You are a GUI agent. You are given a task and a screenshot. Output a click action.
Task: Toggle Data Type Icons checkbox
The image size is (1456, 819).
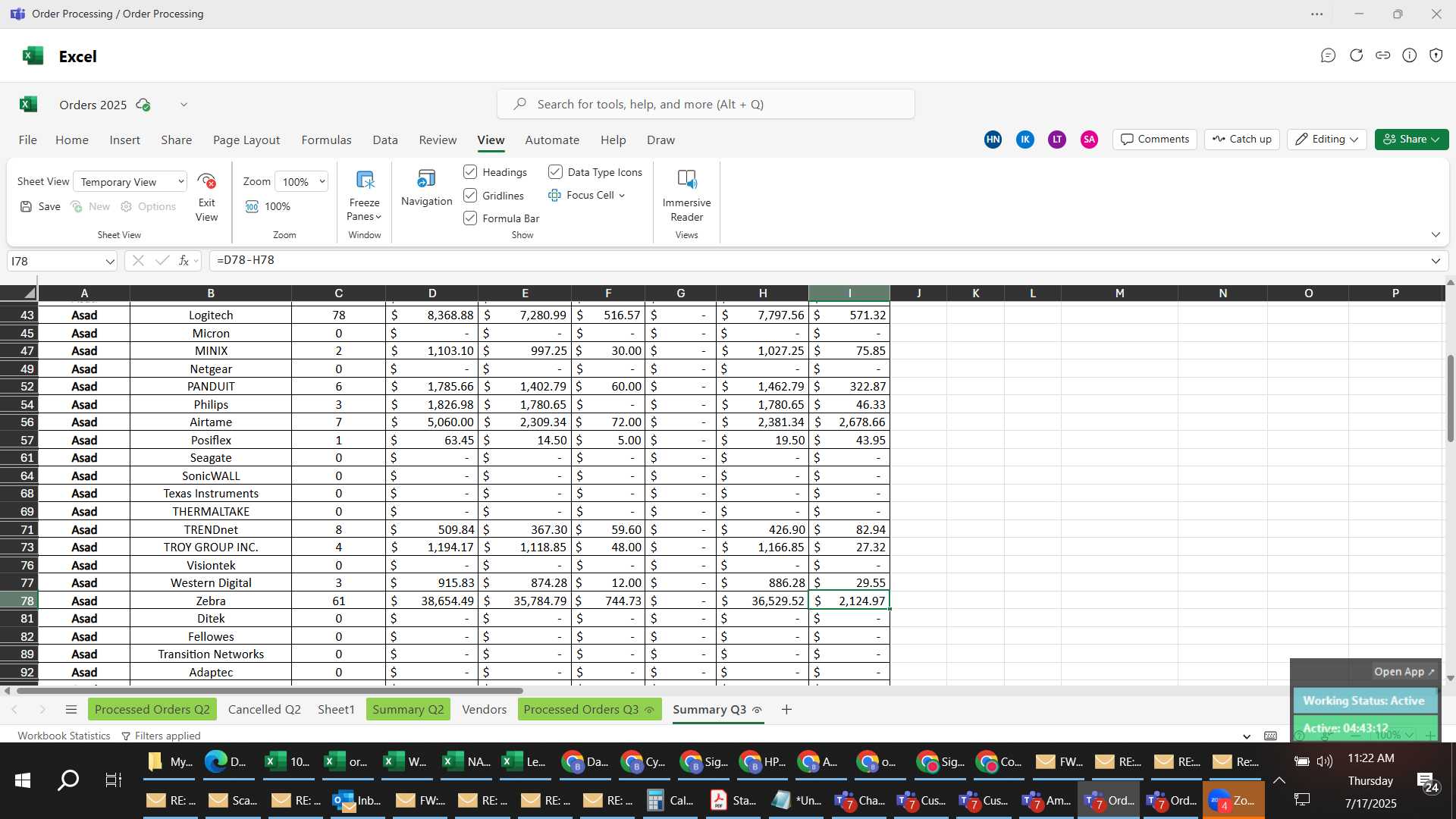coord(555,172)
